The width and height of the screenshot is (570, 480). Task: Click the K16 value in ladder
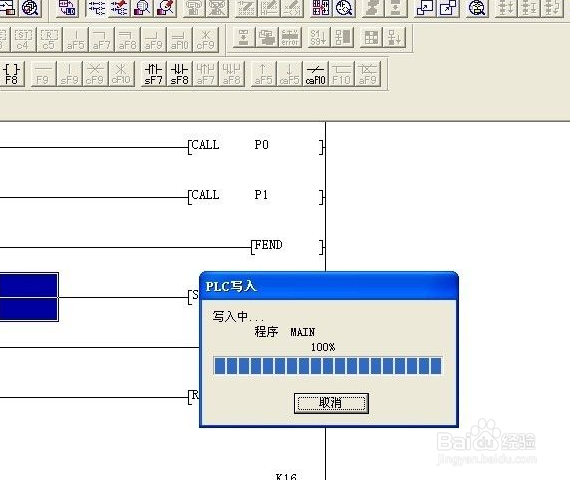pyautogui.click(x=286, y=476)
